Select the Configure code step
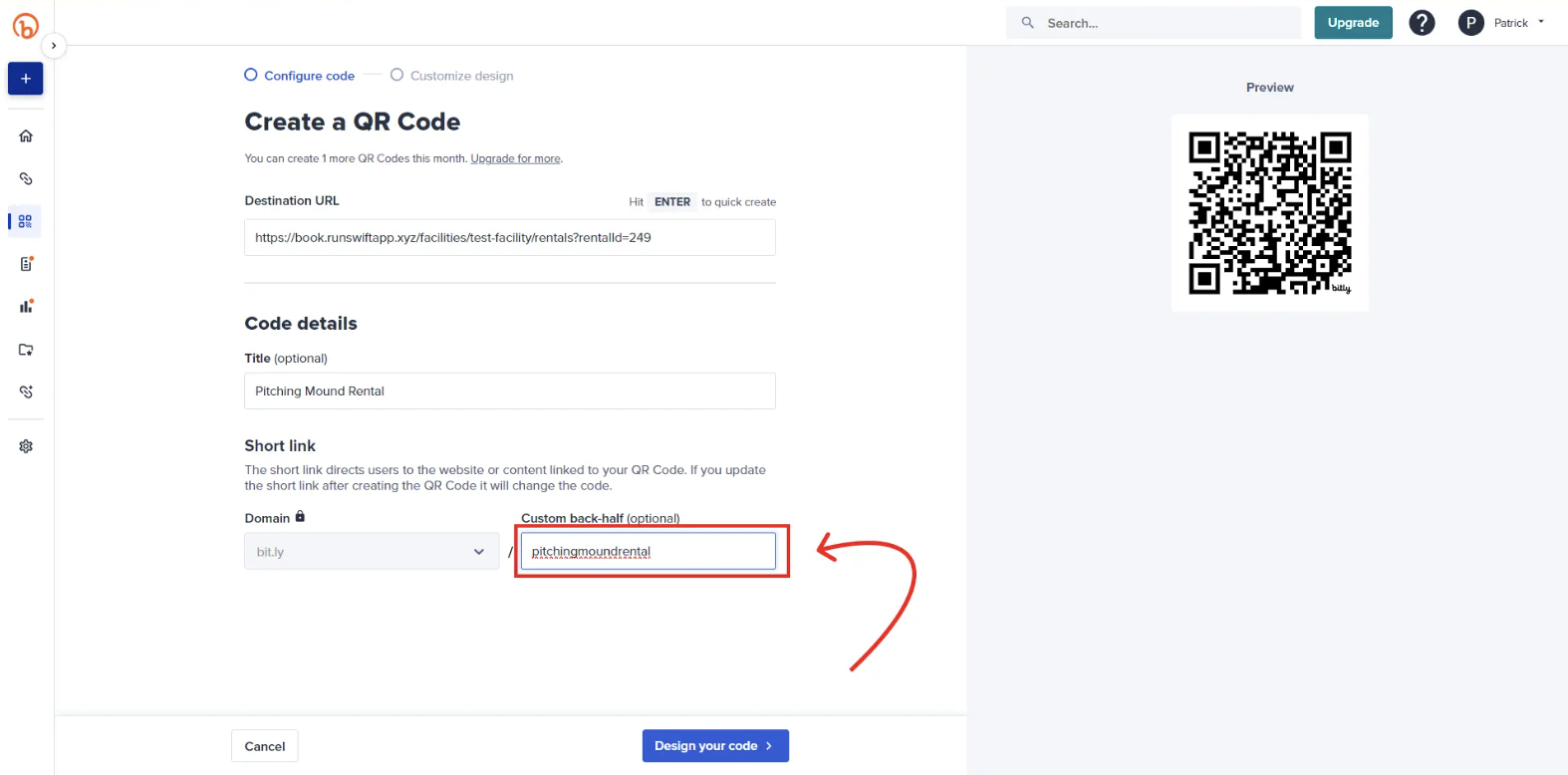 tap(300, 76)
